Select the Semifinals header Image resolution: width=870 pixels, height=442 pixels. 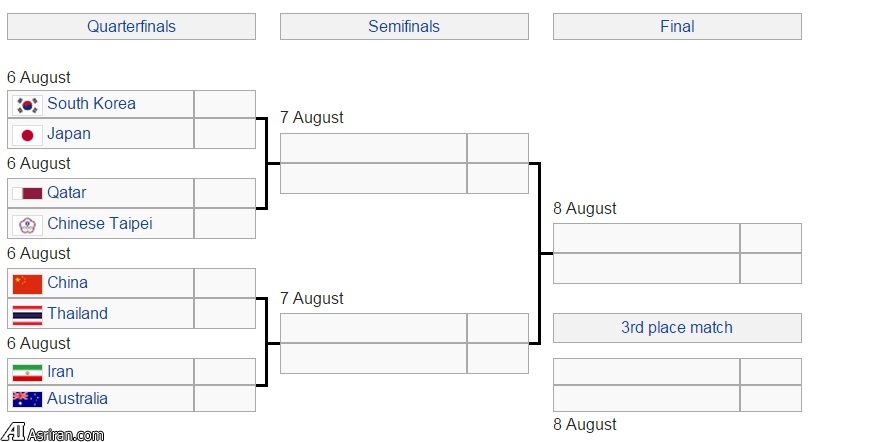pyautogui.click(x=404, y=27)
